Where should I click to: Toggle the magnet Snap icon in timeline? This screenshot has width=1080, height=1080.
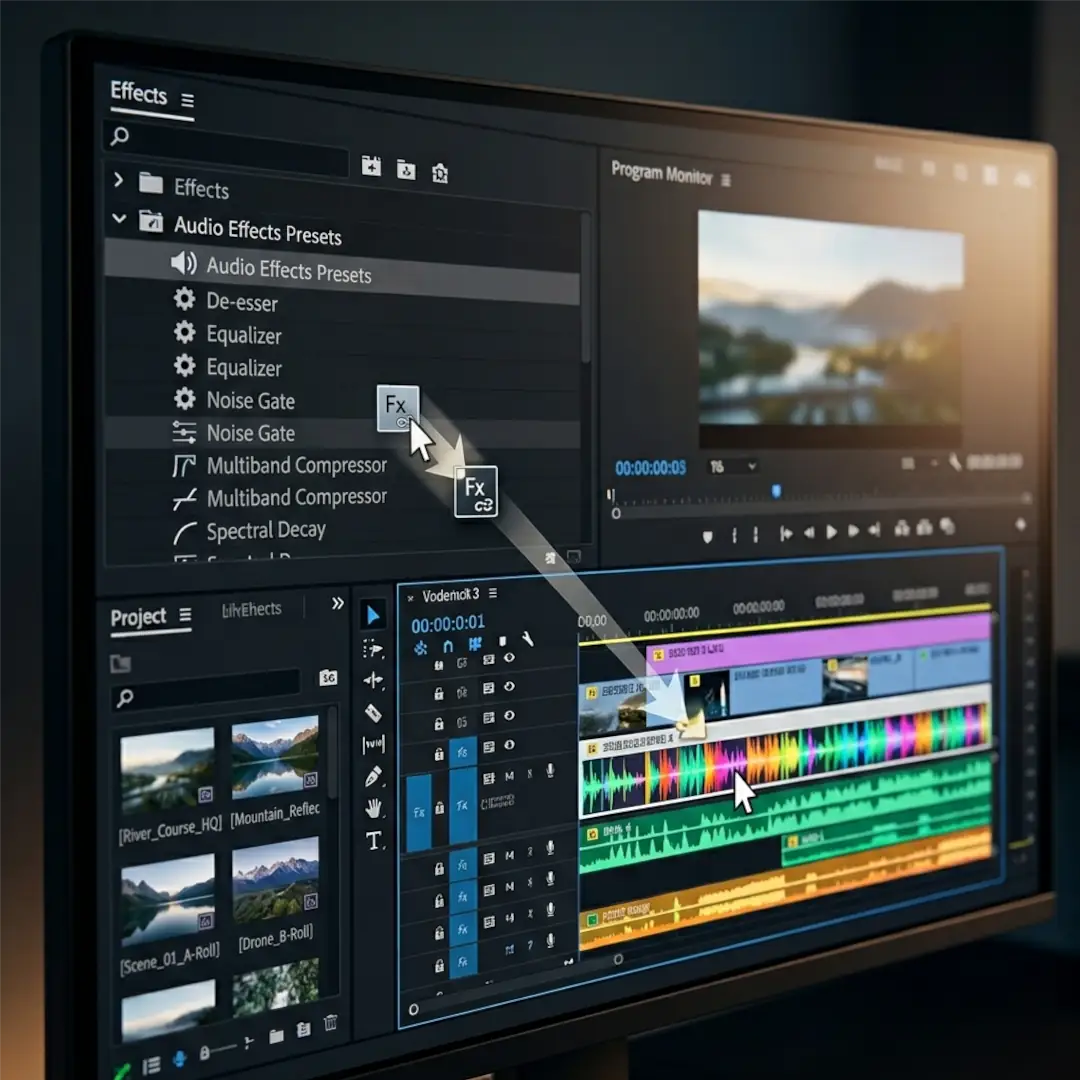click(x=448, y=646)
